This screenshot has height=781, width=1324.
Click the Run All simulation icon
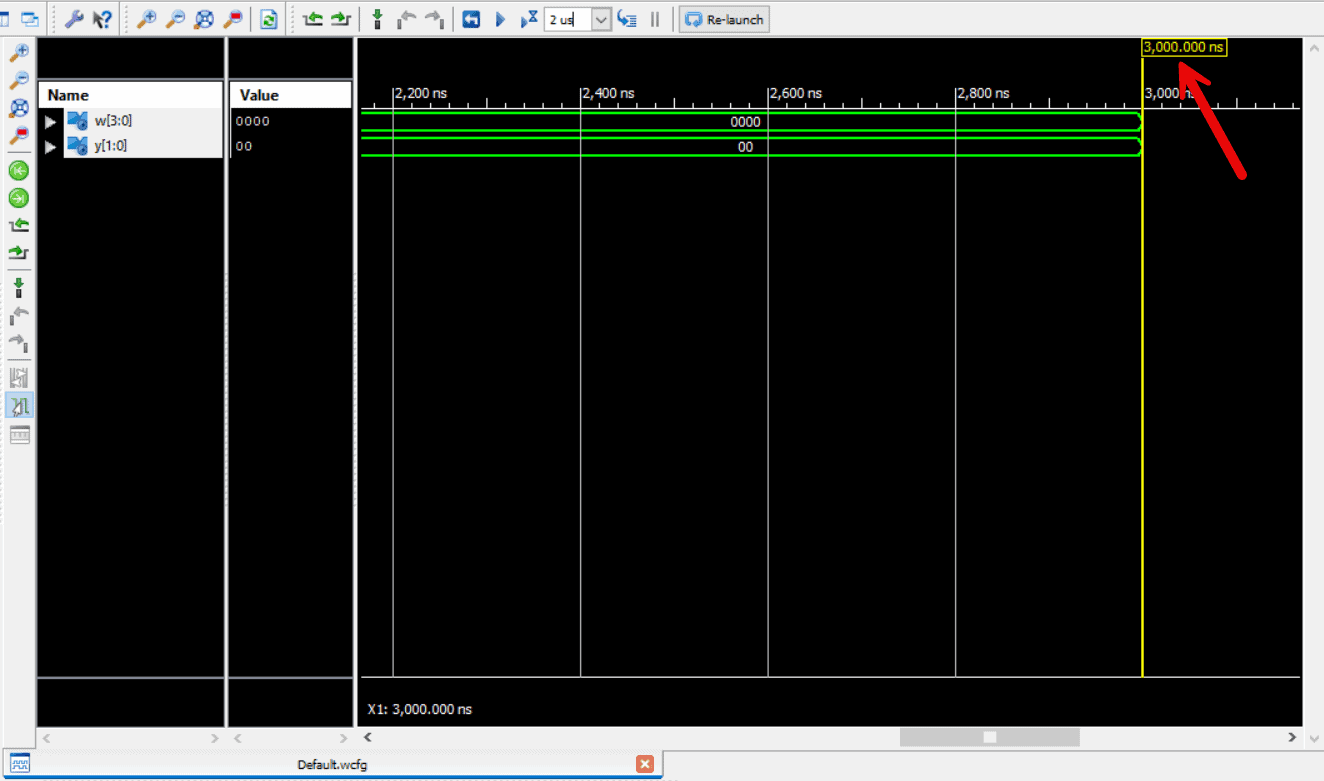pyautogui.click(x=499, y=18)
